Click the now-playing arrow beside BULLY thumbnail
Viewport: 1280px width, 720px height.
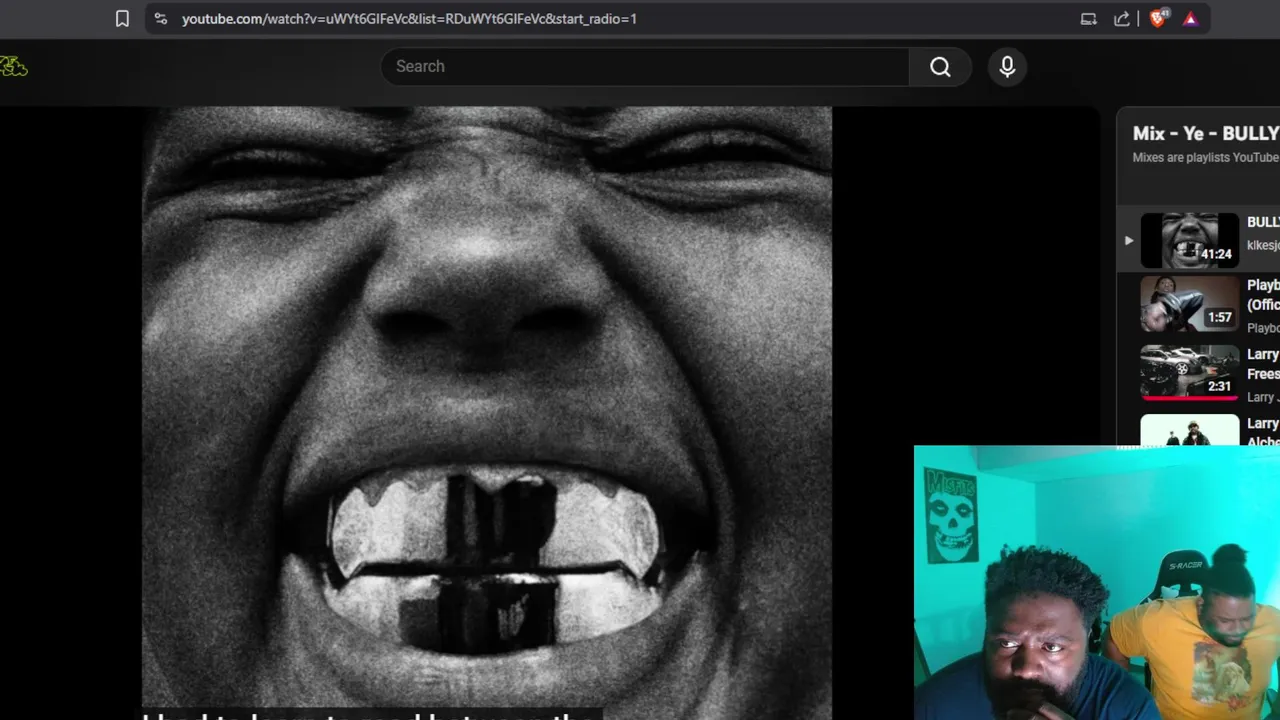click(x=1128, y=240)
